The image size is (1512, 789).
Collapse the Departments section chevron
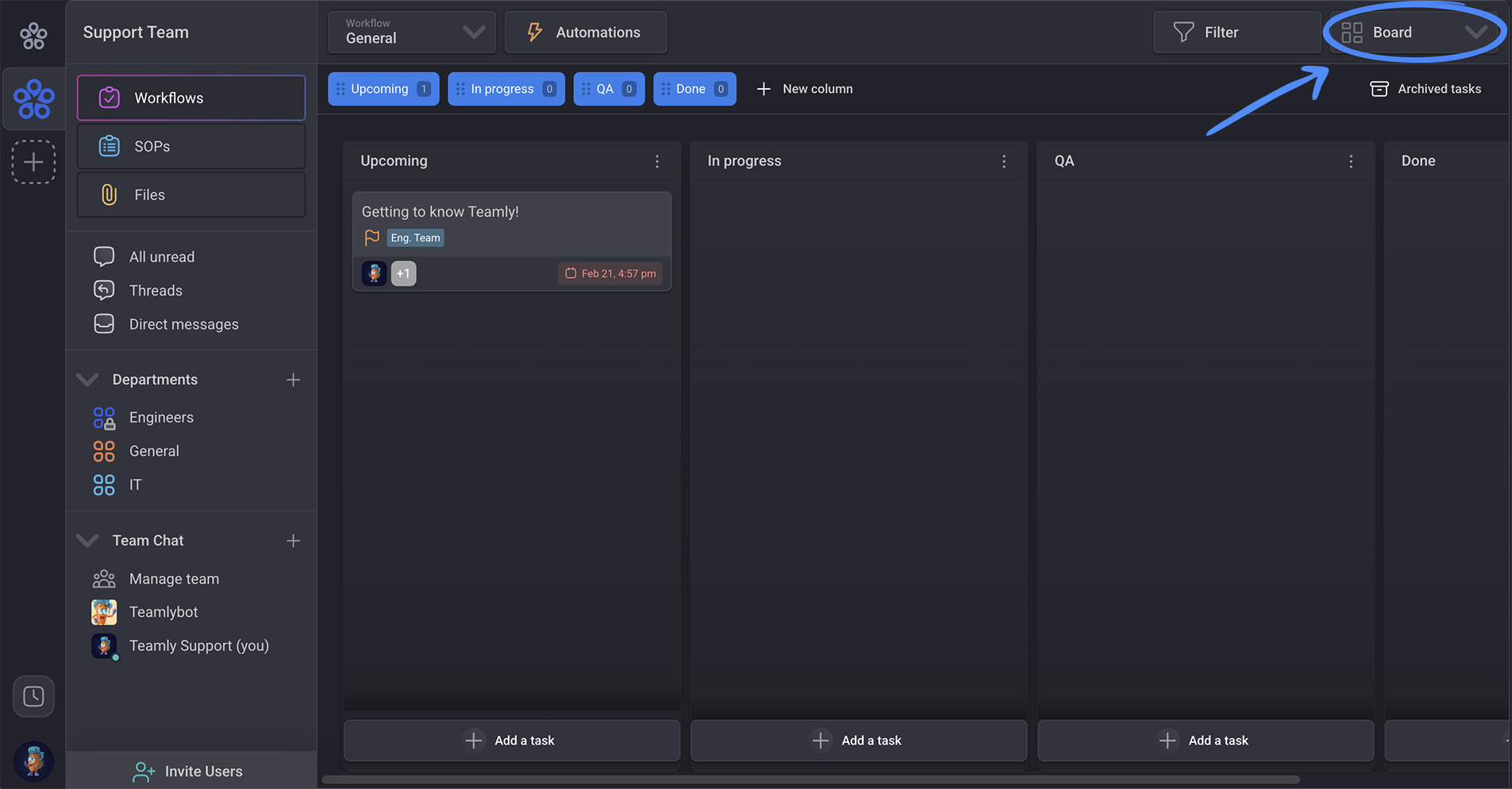pyautogui.click(x=87, y=379)
